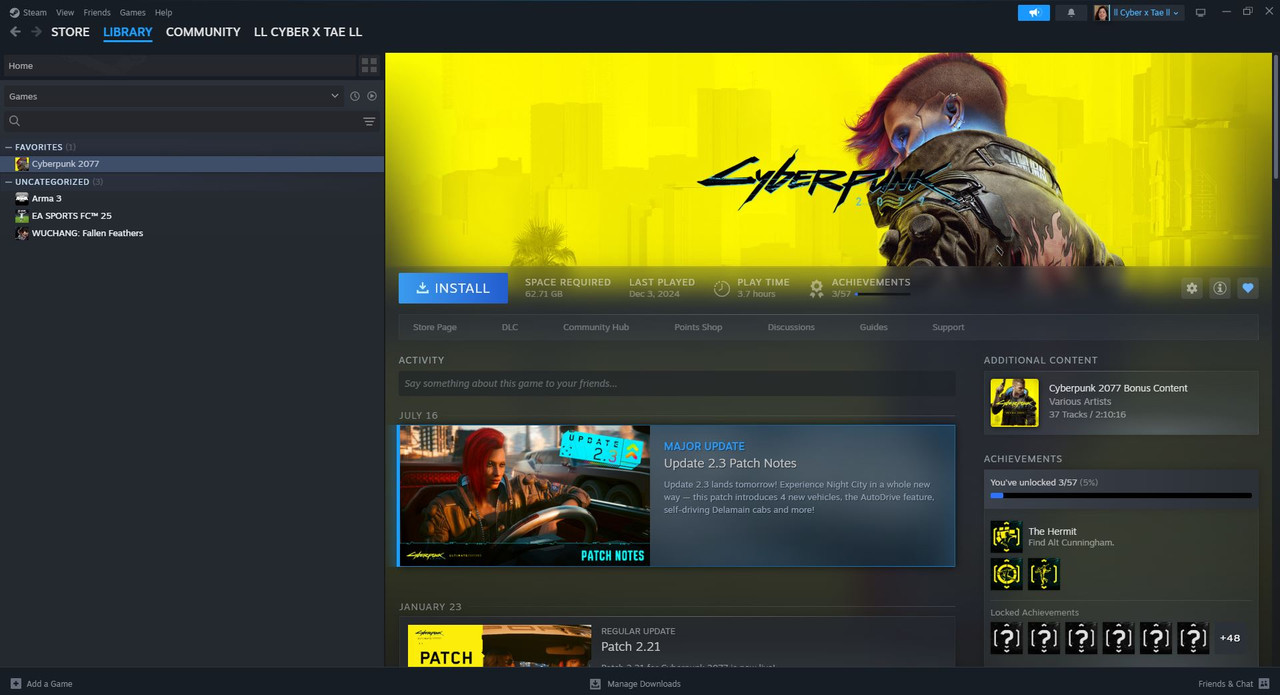Click the back navigation arrow
Viewport: 1280px width, 695px height.
(x=15, y=32)
